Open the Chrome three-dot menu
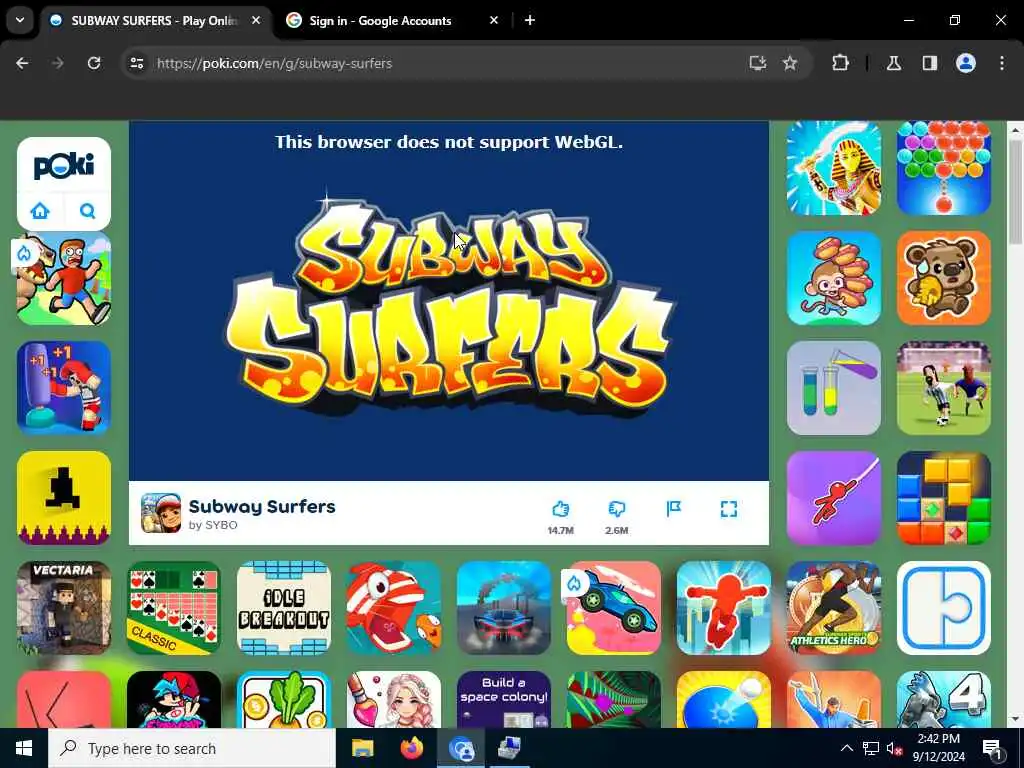 point(1002,63)
